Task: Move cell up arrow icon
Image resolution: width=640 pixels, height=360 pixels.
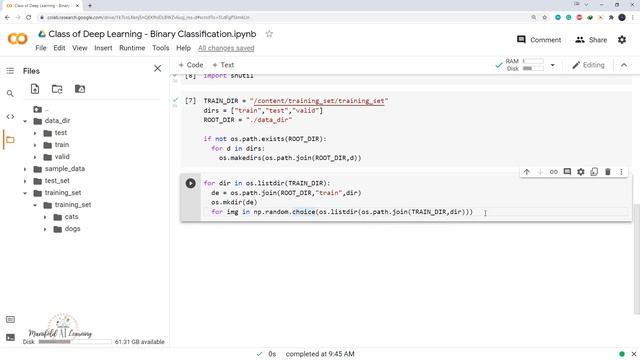Action: [x=527, y=172]
